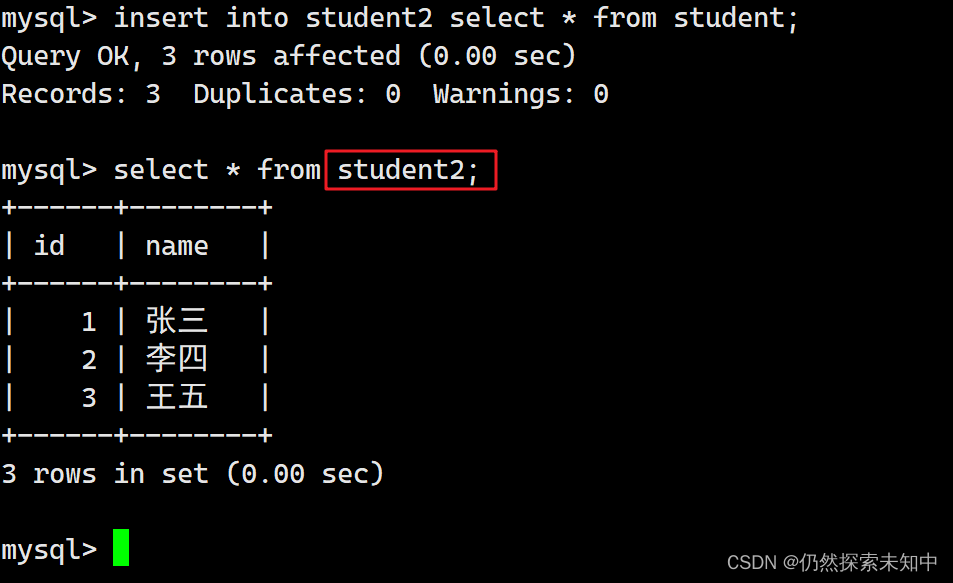Click id value 3 in table
Image resolution: width=953 pixels, height=583 pixels.
[x=89, y=398]
